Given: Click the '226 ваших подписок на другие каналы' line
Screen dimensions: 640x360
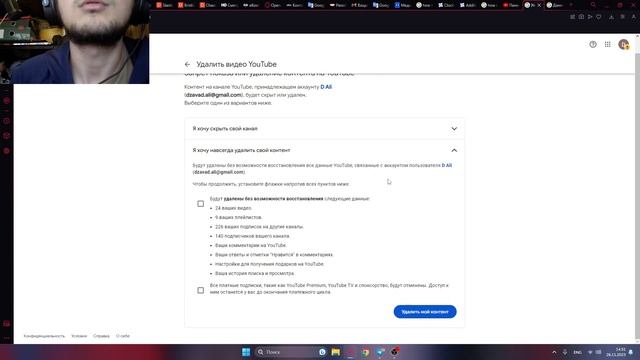Looking at the screenshot, I should point(259,227).
